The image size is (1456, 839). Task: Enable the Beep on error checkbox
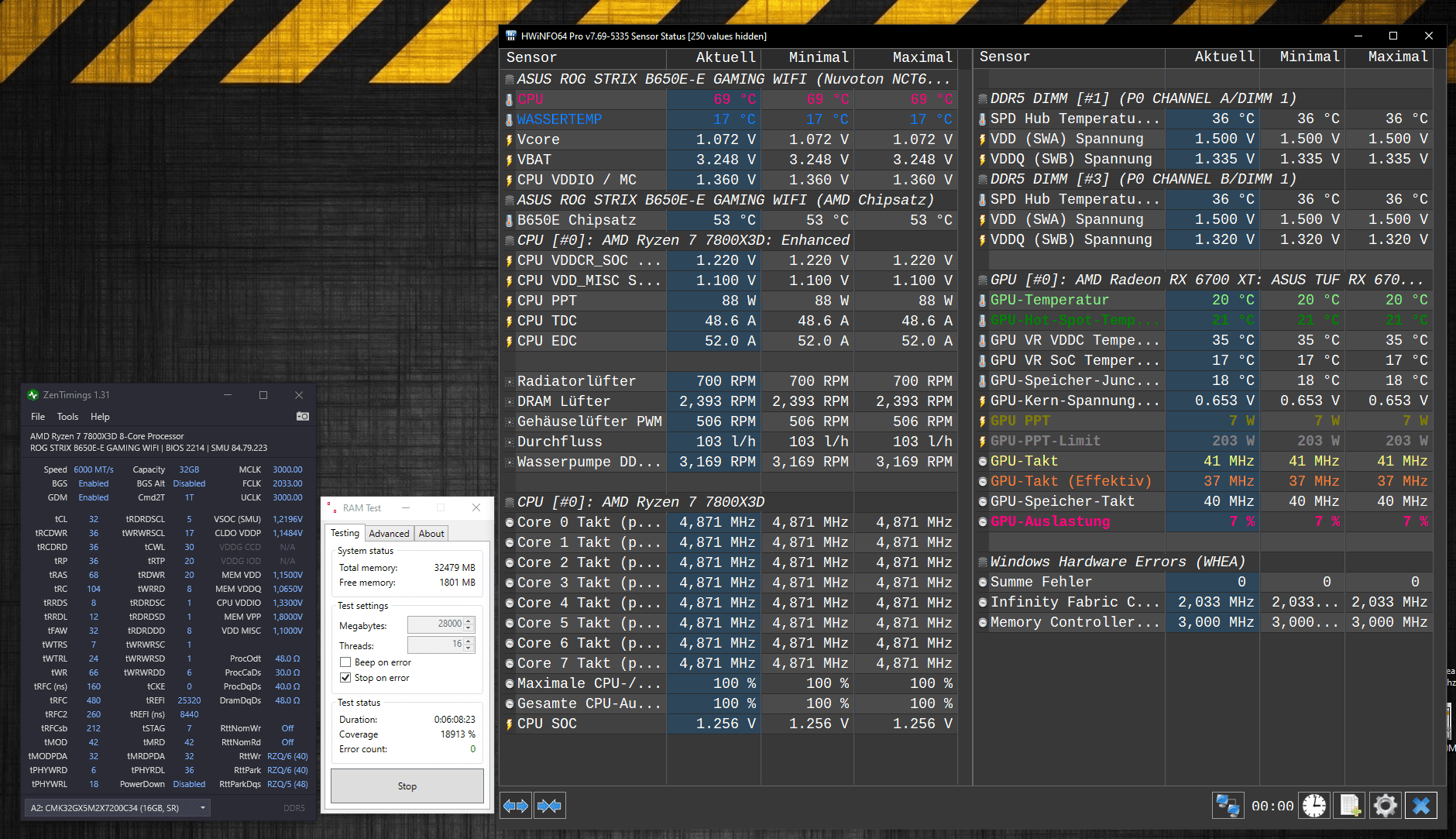click(x=345, y=662)
